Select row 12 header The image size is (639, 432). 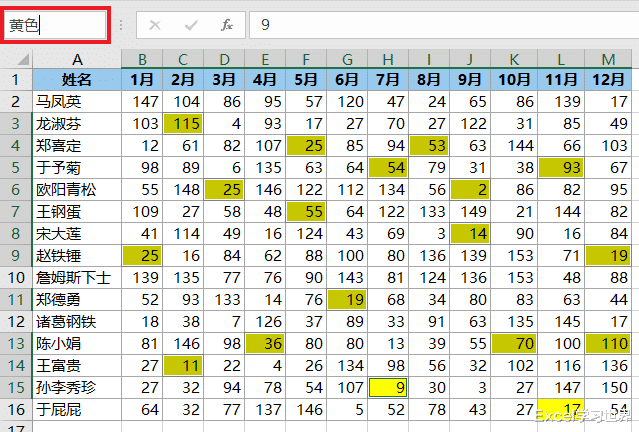(x=16, y=322)
